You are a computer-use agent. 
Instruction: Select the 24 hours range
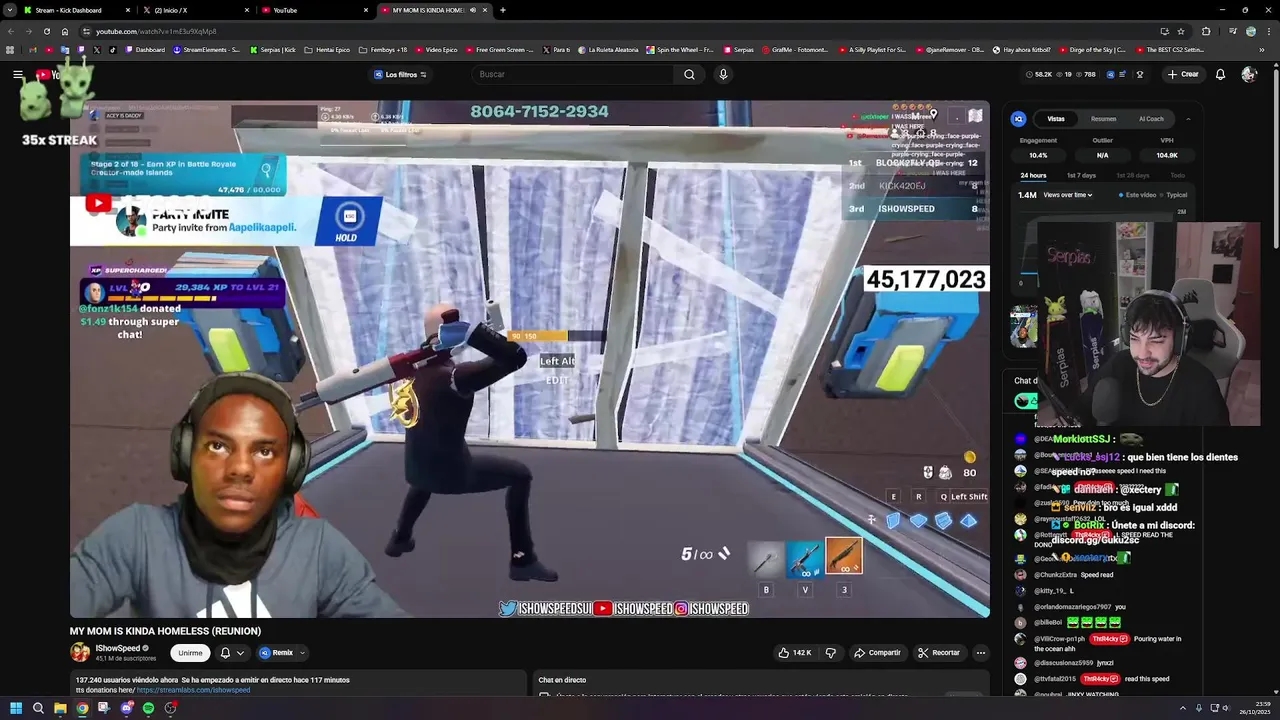[x=1033, y=176]
